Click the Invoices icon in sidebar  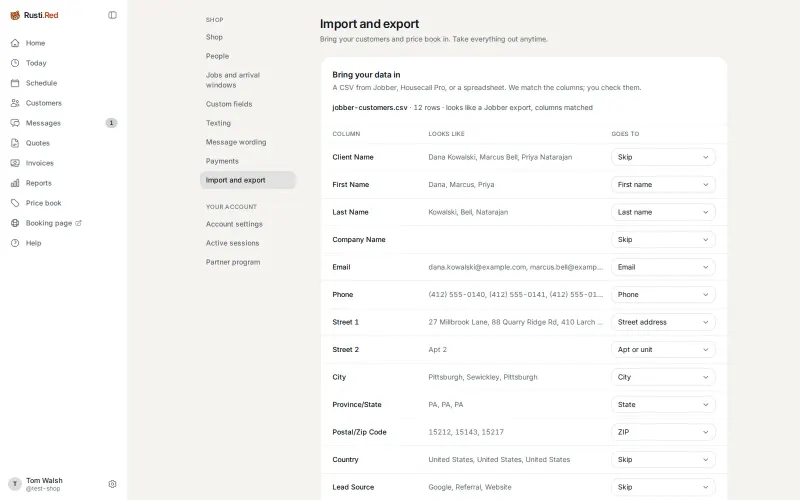click(x=15, y=163)
